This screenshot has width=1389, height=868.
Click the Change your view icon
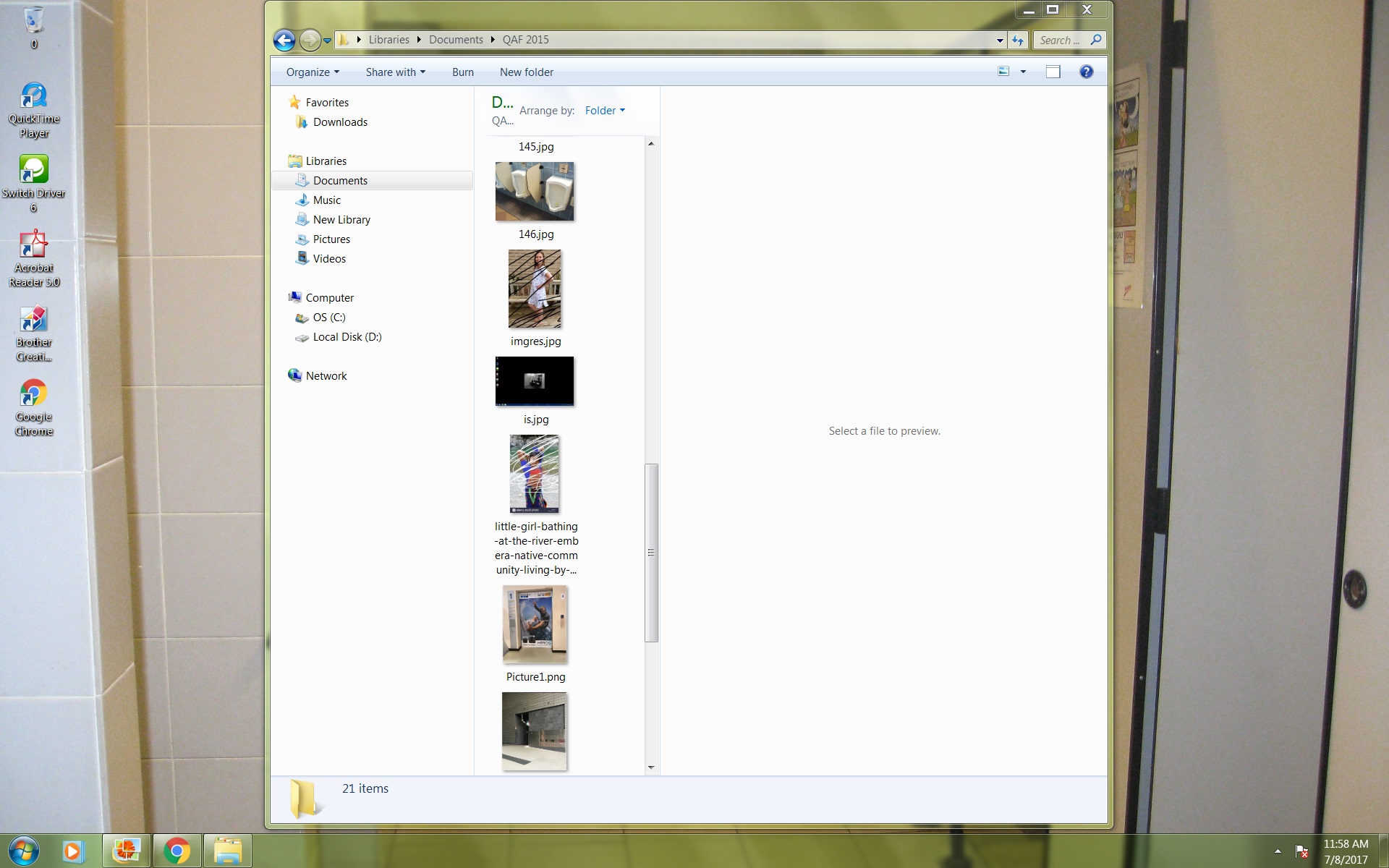point(1003,72)
